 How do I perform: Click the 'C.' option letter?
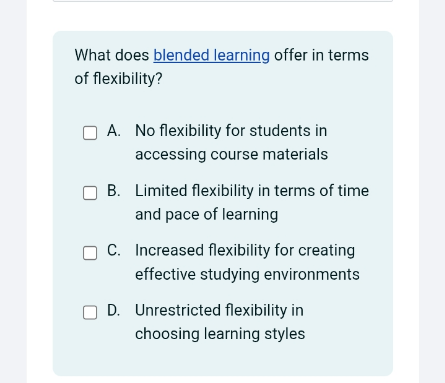(x=114, y=250)
